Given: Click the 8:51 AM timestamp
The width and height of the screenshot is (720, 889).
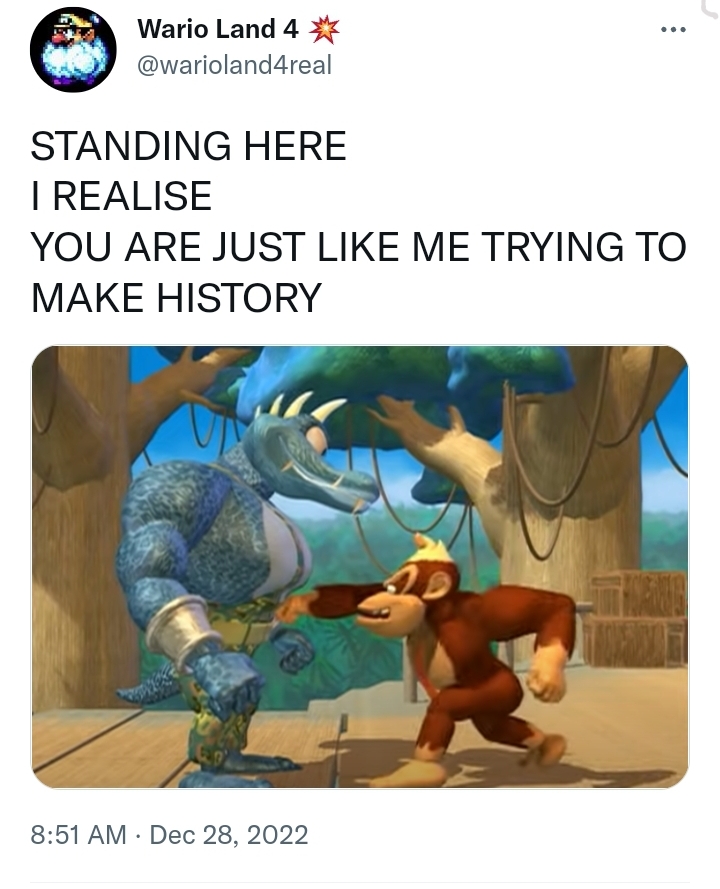Looking at the screenshot, I should (x=79, y=835).
